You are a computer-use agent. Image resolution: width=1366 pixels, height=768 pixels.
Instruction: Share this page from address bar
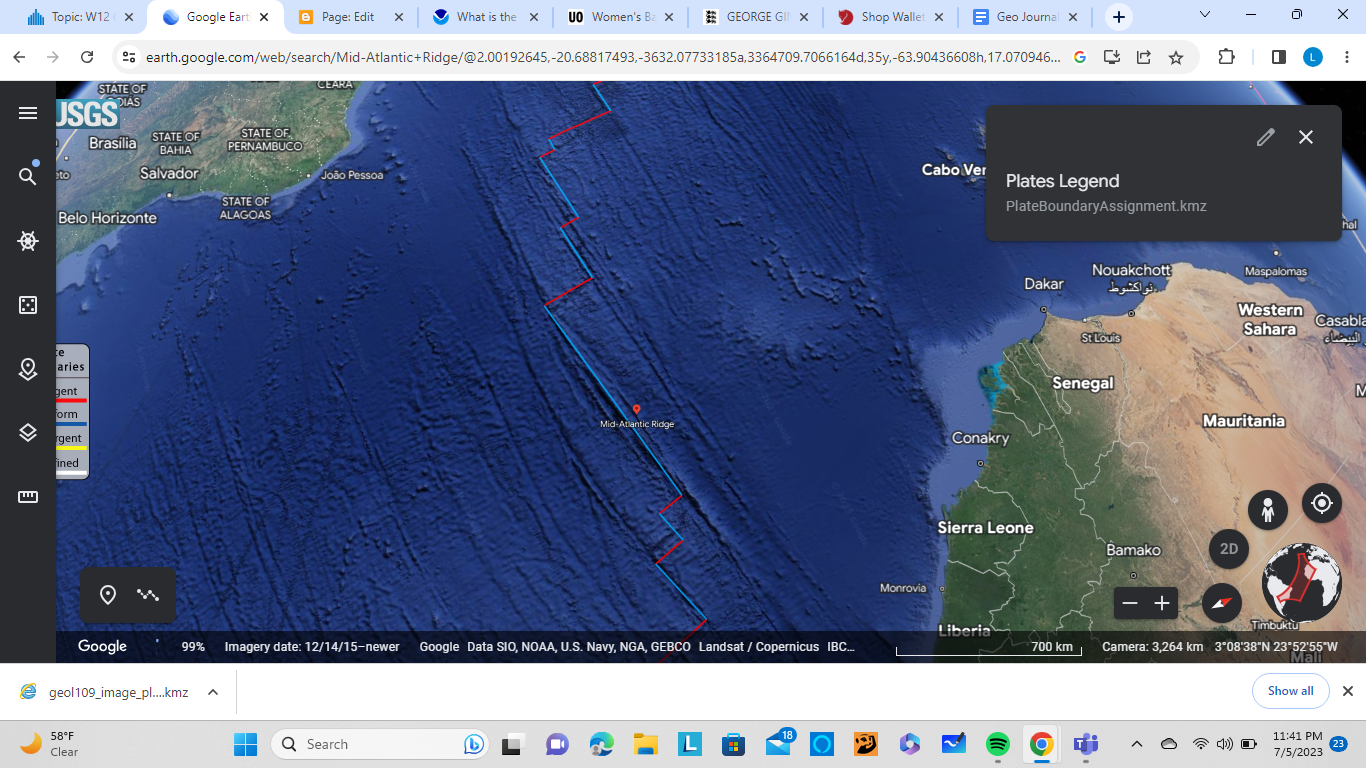(1143, 58)
